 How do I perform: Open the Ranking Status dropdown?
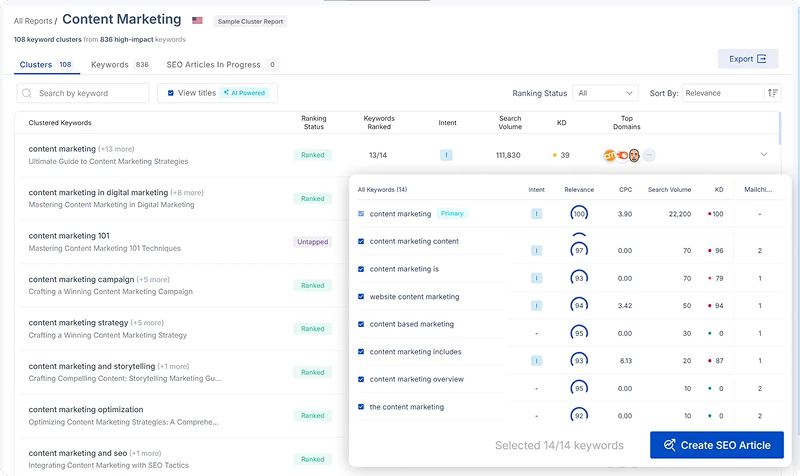click(605, 93)
